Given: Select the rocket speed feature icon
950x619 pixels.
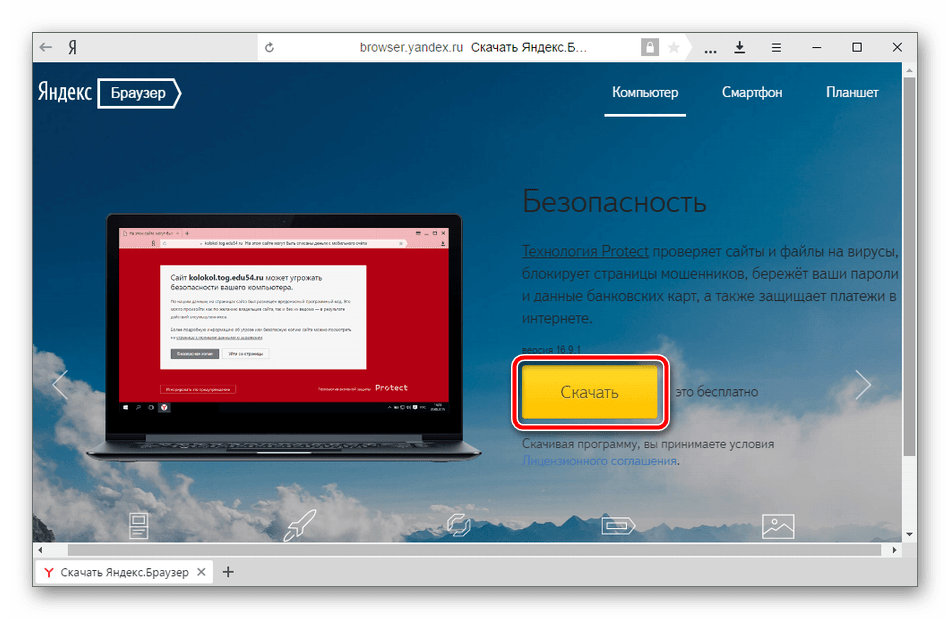Looking at the screenshot, I should click(x=300, y=525).
